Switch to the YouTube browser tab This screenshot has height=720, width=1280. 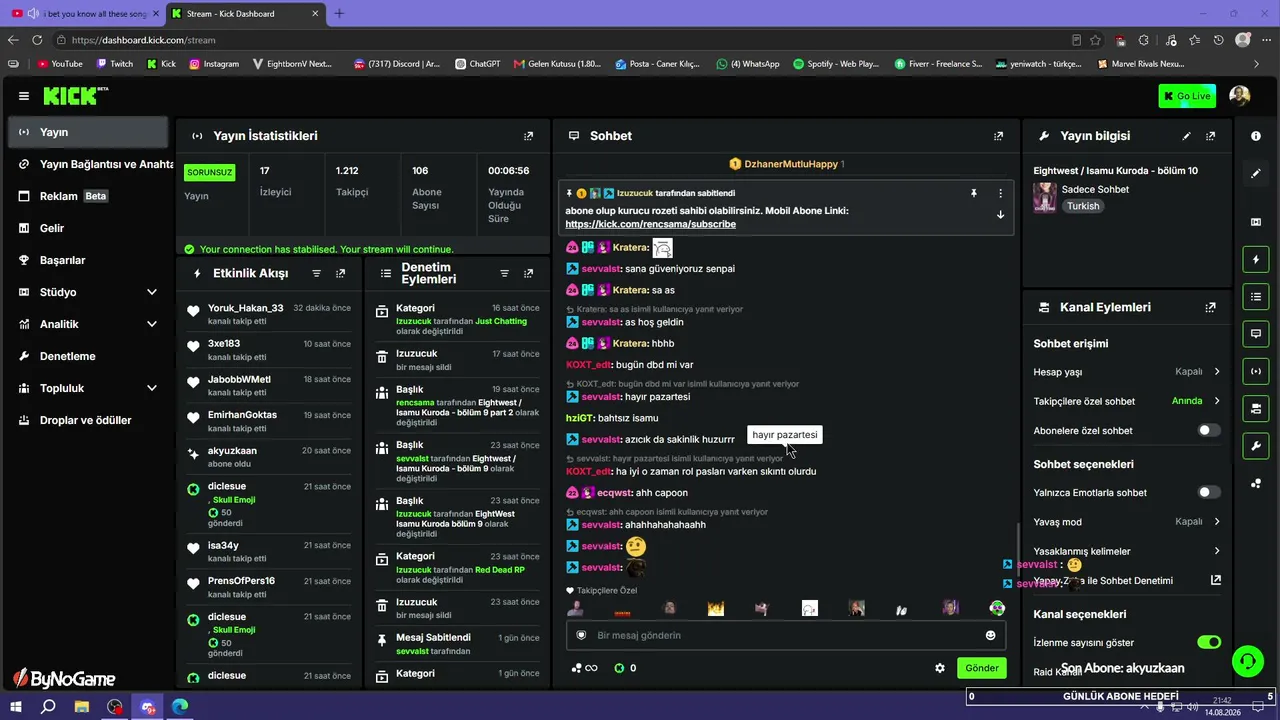pyautogui.click(x=84, y=14)
